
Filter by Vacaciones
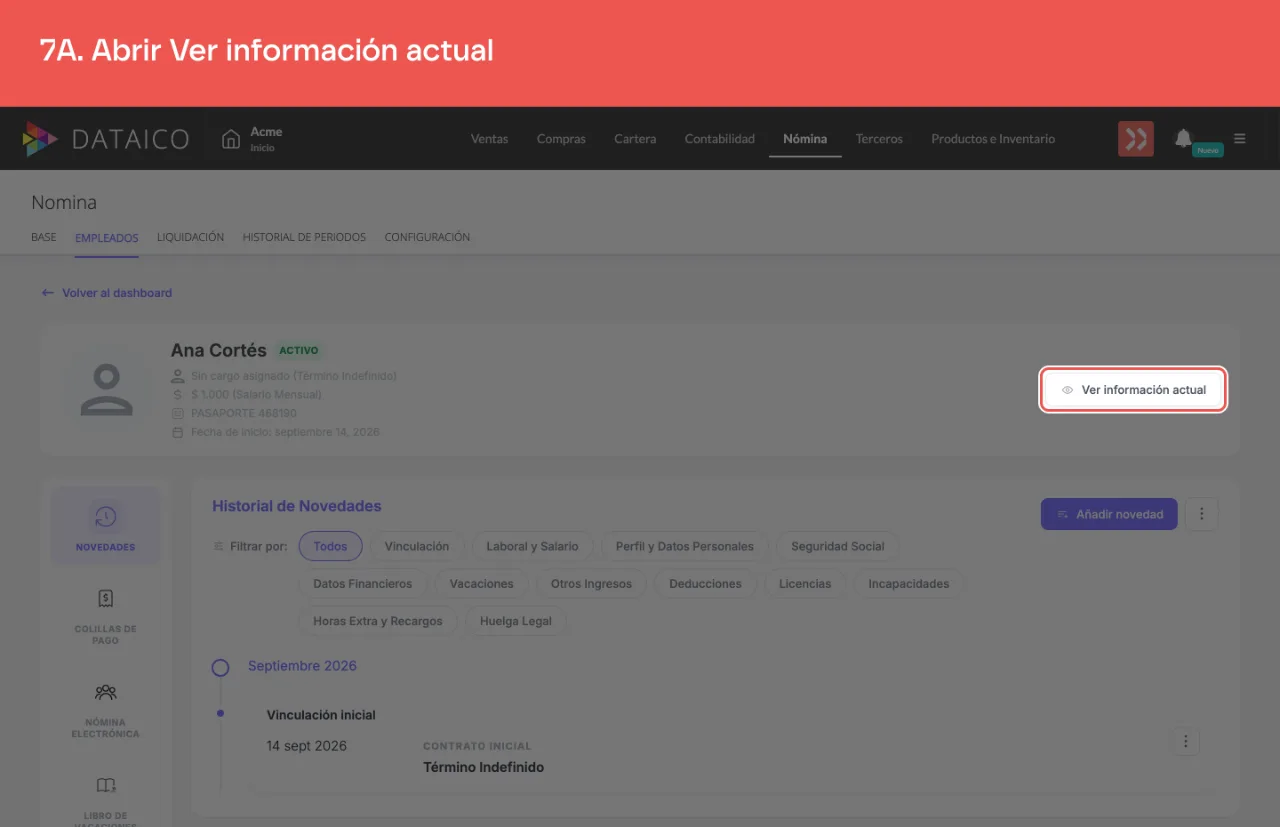[481, 583]
